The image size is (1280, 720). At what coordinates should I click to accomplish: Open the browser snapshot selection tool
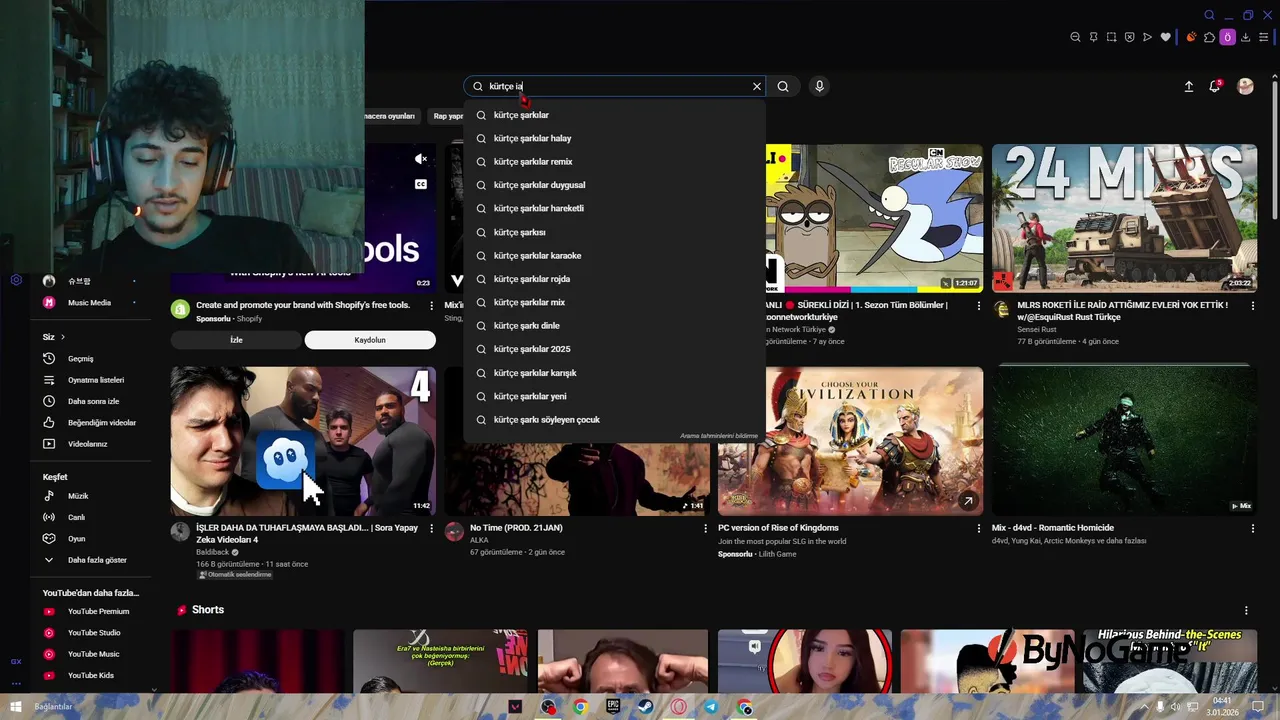click(x=1111, y=37)
